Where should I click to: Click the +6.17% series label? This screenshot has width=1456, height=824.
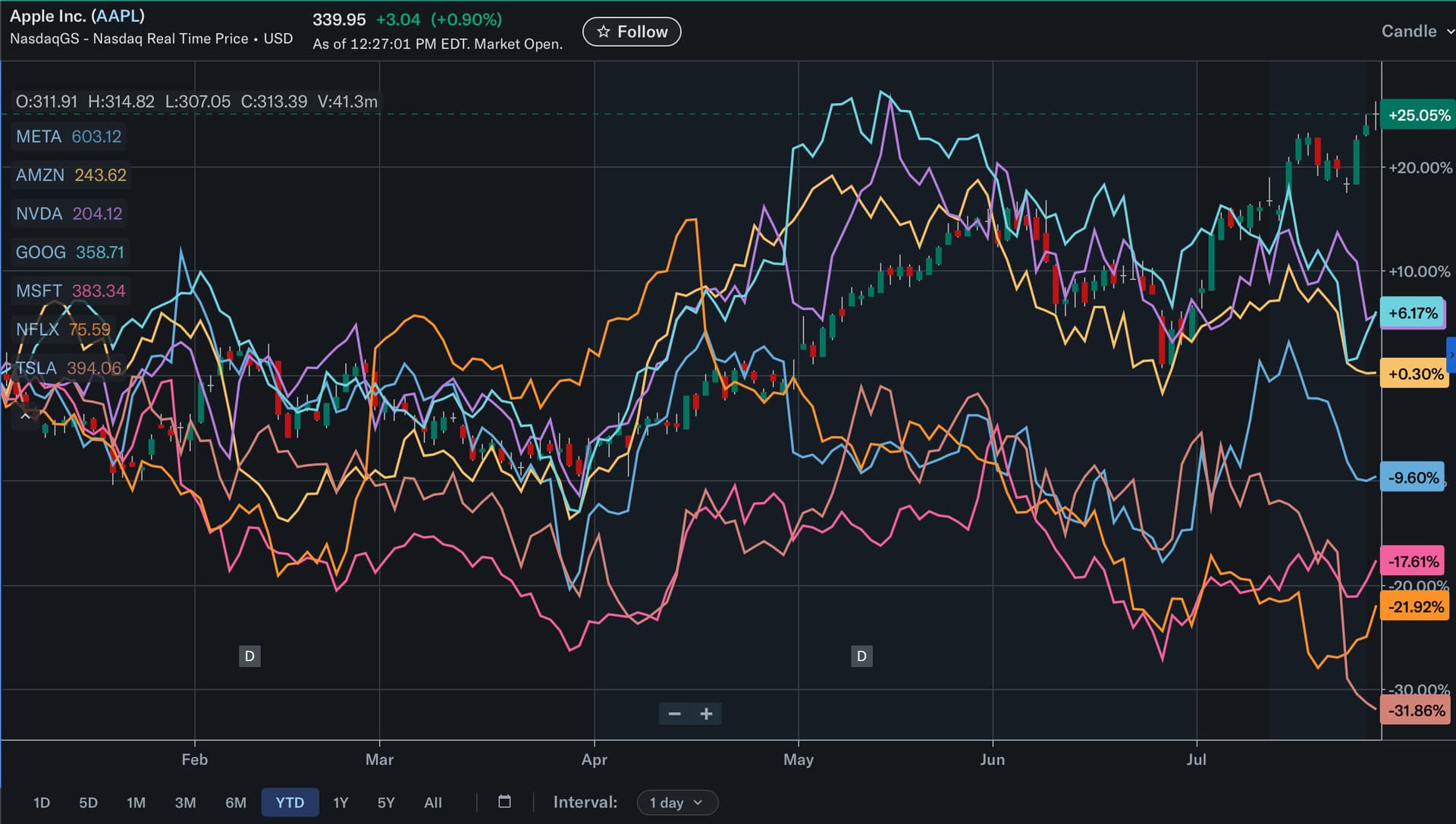1413,313
